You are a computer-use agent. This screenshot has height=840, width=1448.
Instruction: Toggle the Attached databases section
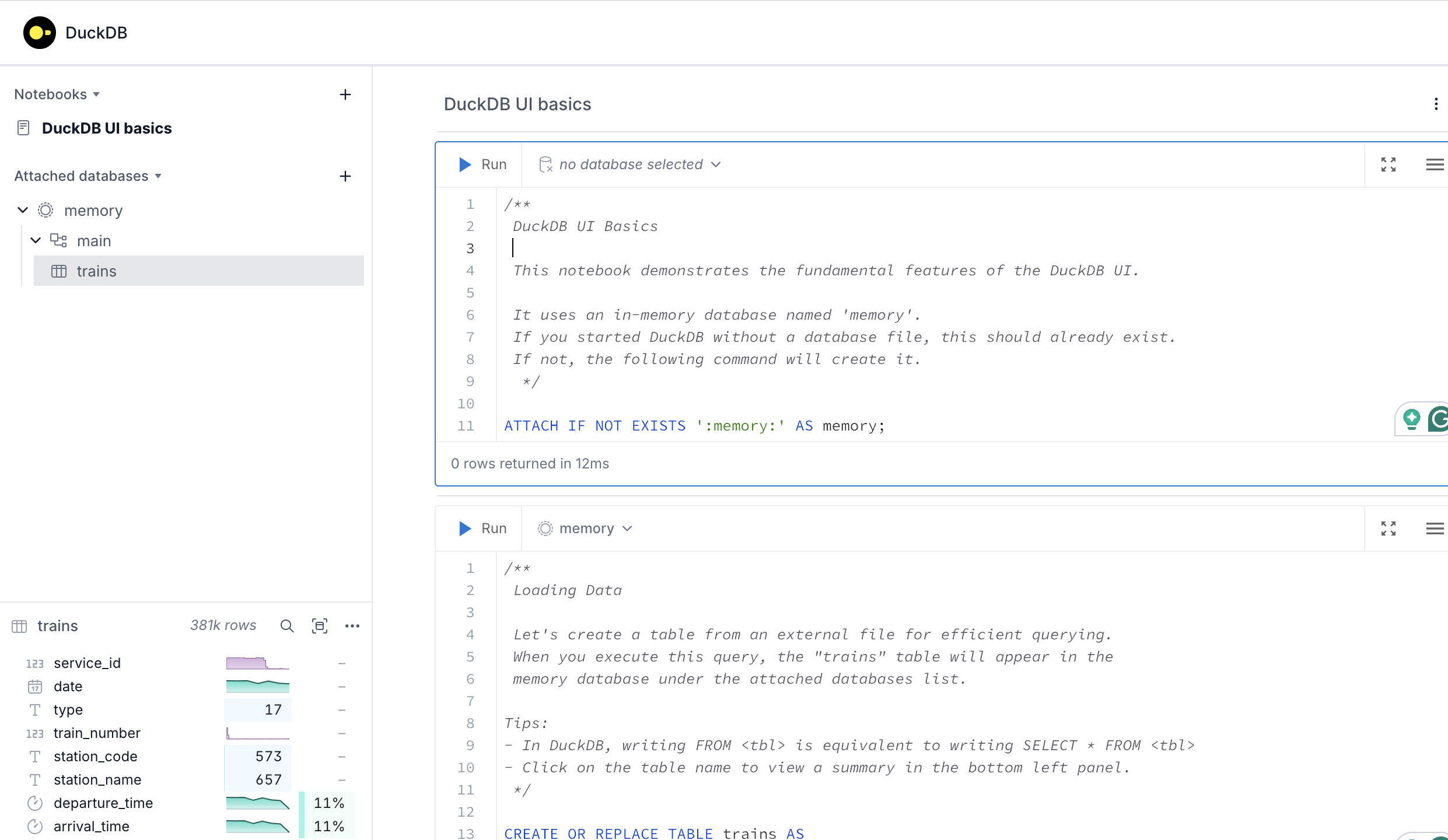coord(88,176)
